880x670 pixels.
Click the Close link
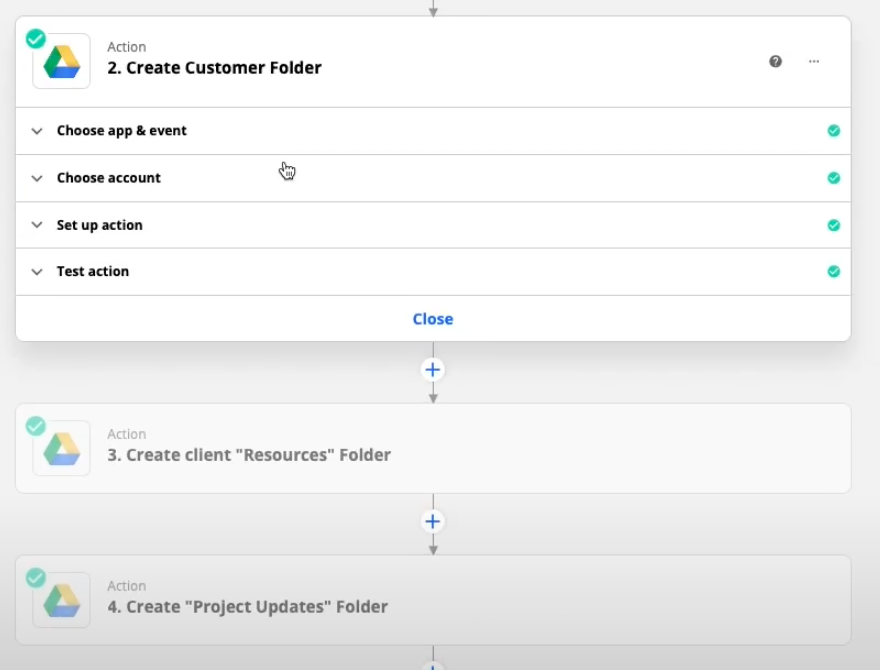433,319
